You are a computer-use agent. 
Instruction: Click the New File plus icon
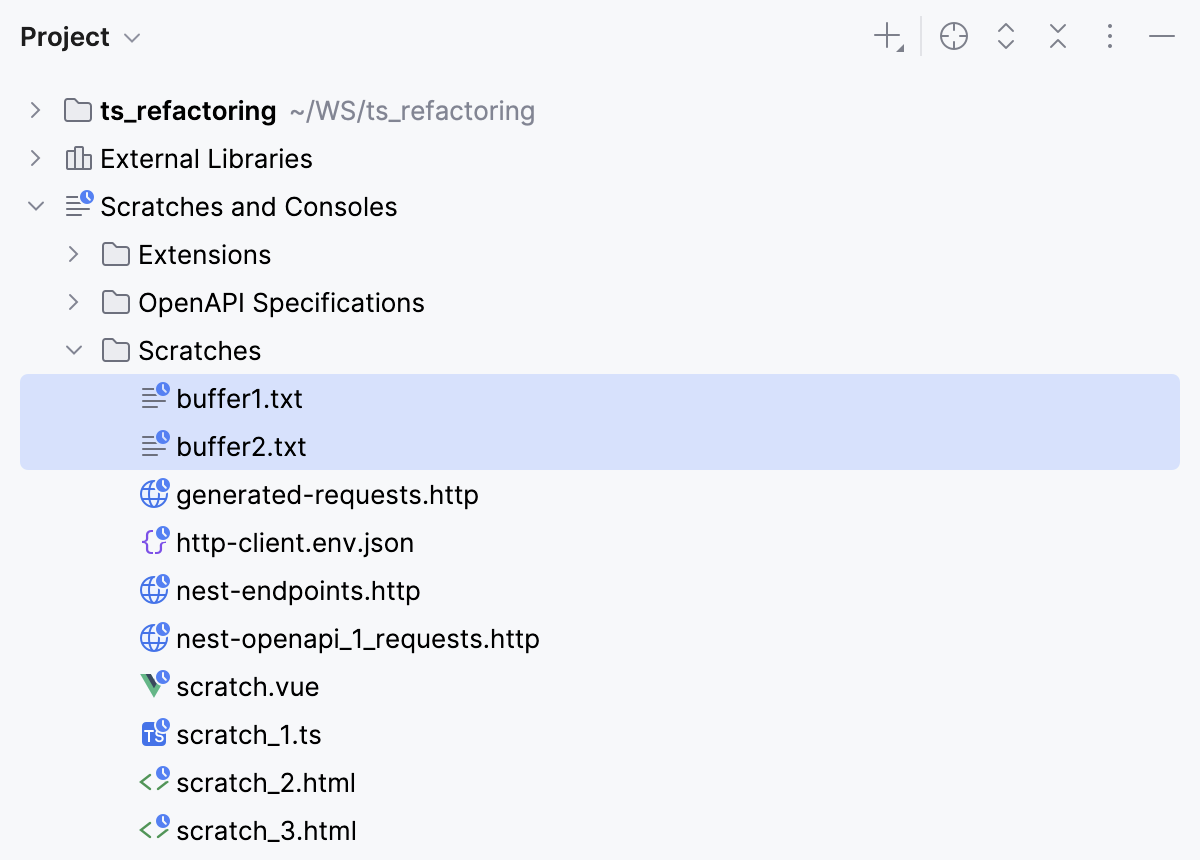pos(887,38)
